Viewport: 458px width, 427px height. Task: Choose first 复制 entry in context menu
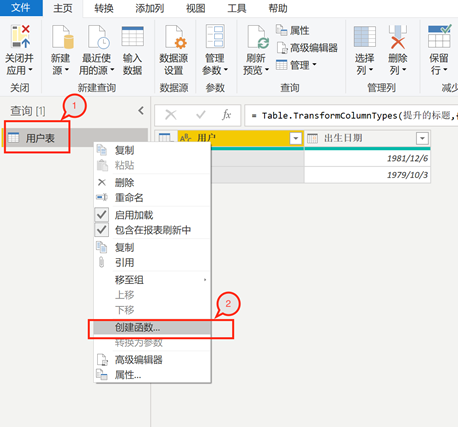[x=152, y=150]
